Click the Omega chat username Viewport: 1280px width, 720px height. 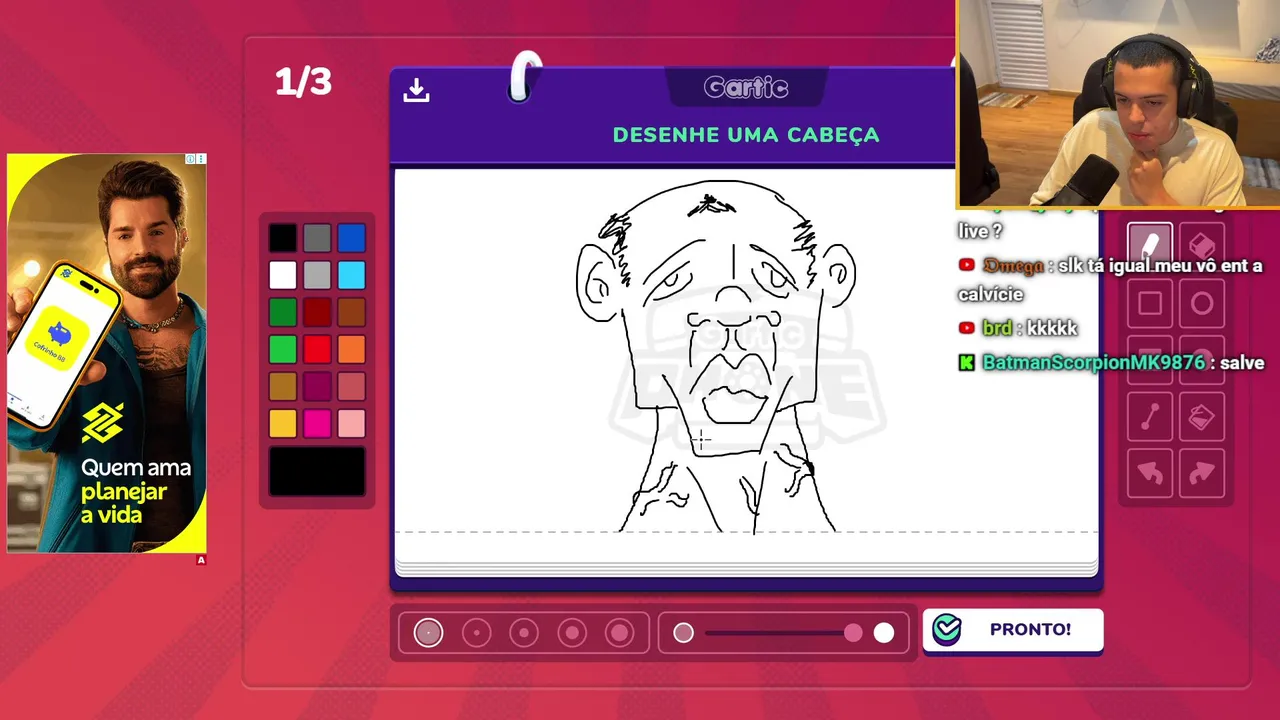1013,266
